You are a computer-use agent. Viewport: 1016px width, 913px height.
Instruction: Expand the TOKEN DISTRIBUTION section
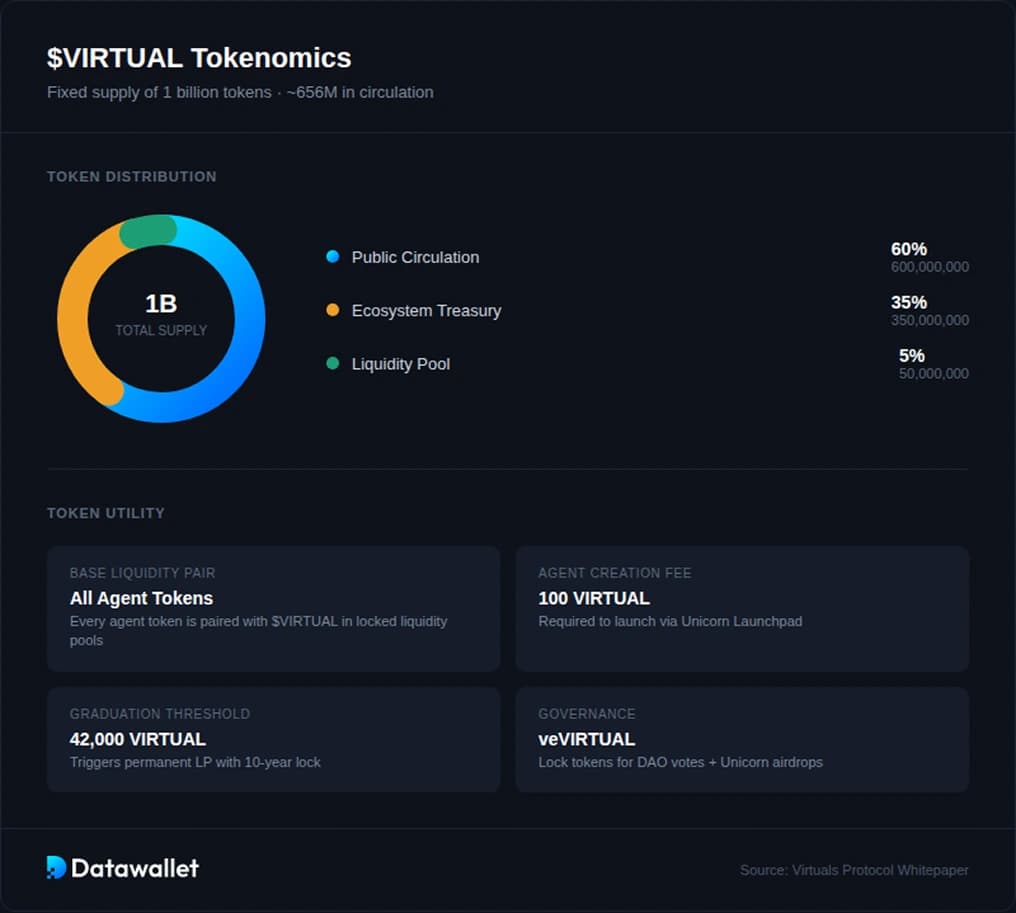pyautogui.click(x=131, y=176)
